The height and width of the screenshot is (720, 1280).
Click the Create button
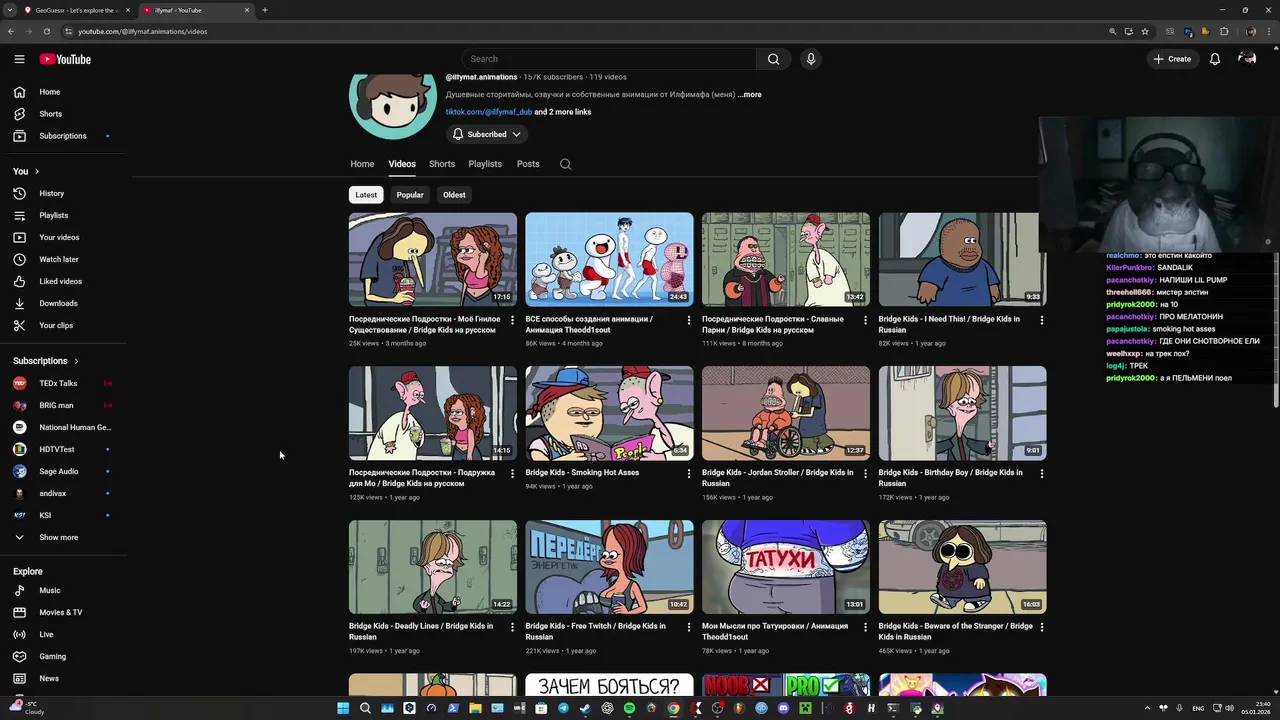point(1172,59)
